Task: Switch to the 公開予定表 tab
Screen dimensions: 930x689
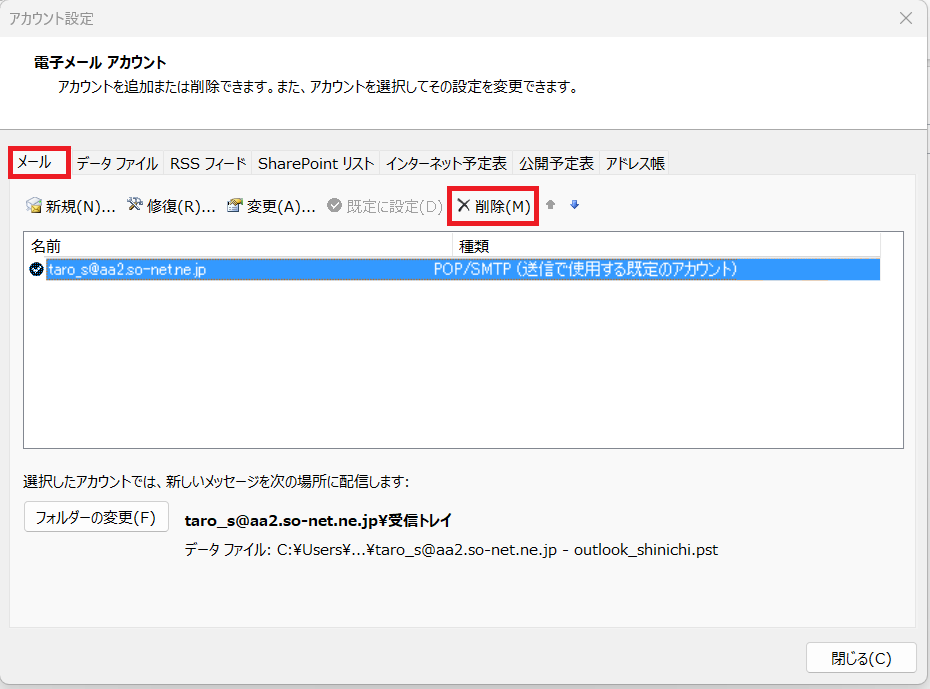Action: 556,163
